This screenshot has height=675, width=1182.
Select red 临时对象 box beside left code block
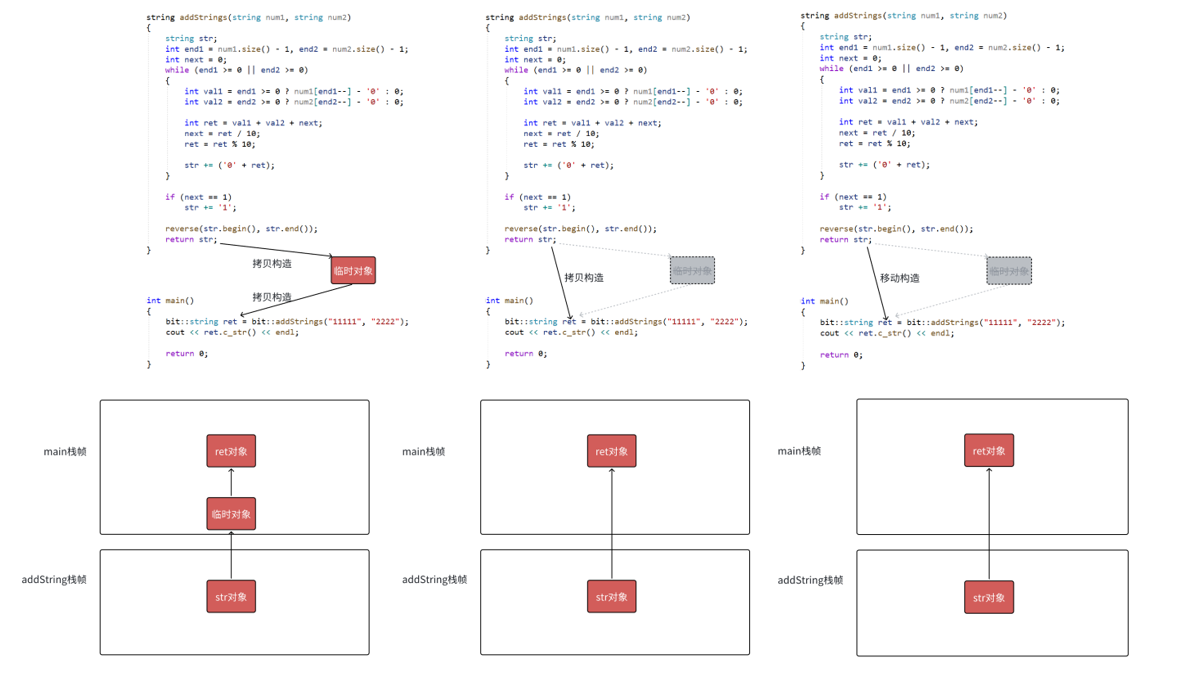[353, 270]
